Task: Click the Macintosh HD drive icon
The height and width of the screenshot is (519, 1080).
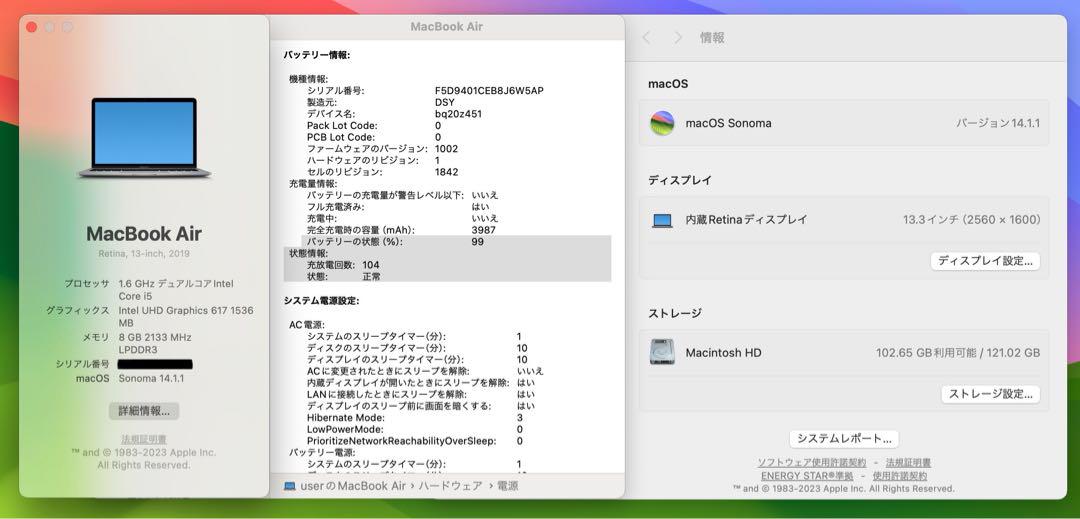Action: click(662, 352)
